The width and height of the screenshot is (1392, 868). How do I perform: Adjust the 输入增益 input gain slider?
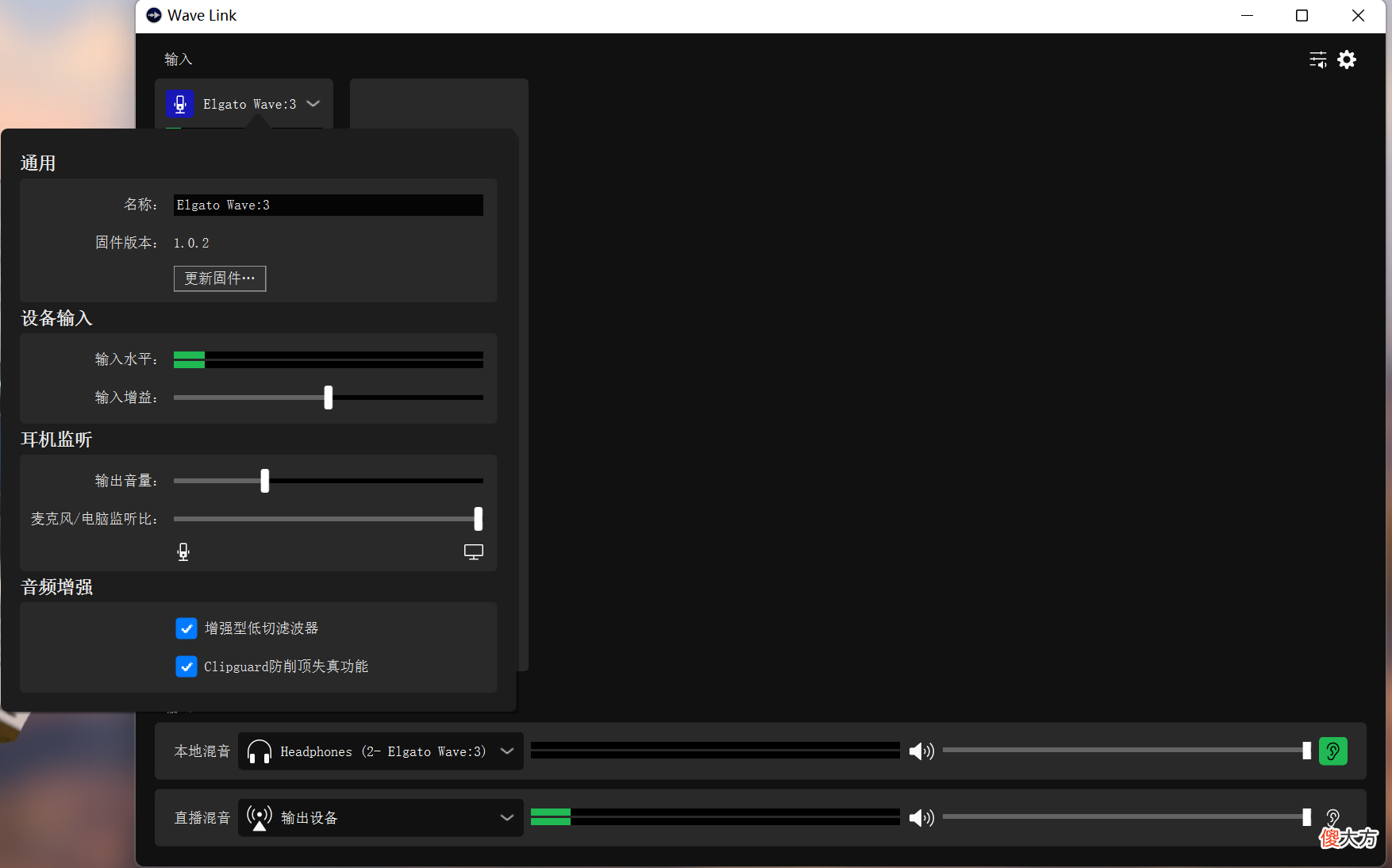click(328, 398)
